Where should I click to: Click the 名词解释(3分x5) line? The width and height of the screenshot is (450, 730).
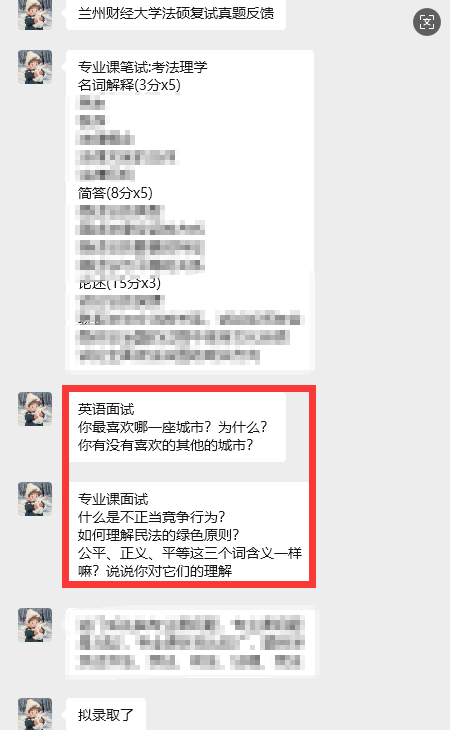129,85
